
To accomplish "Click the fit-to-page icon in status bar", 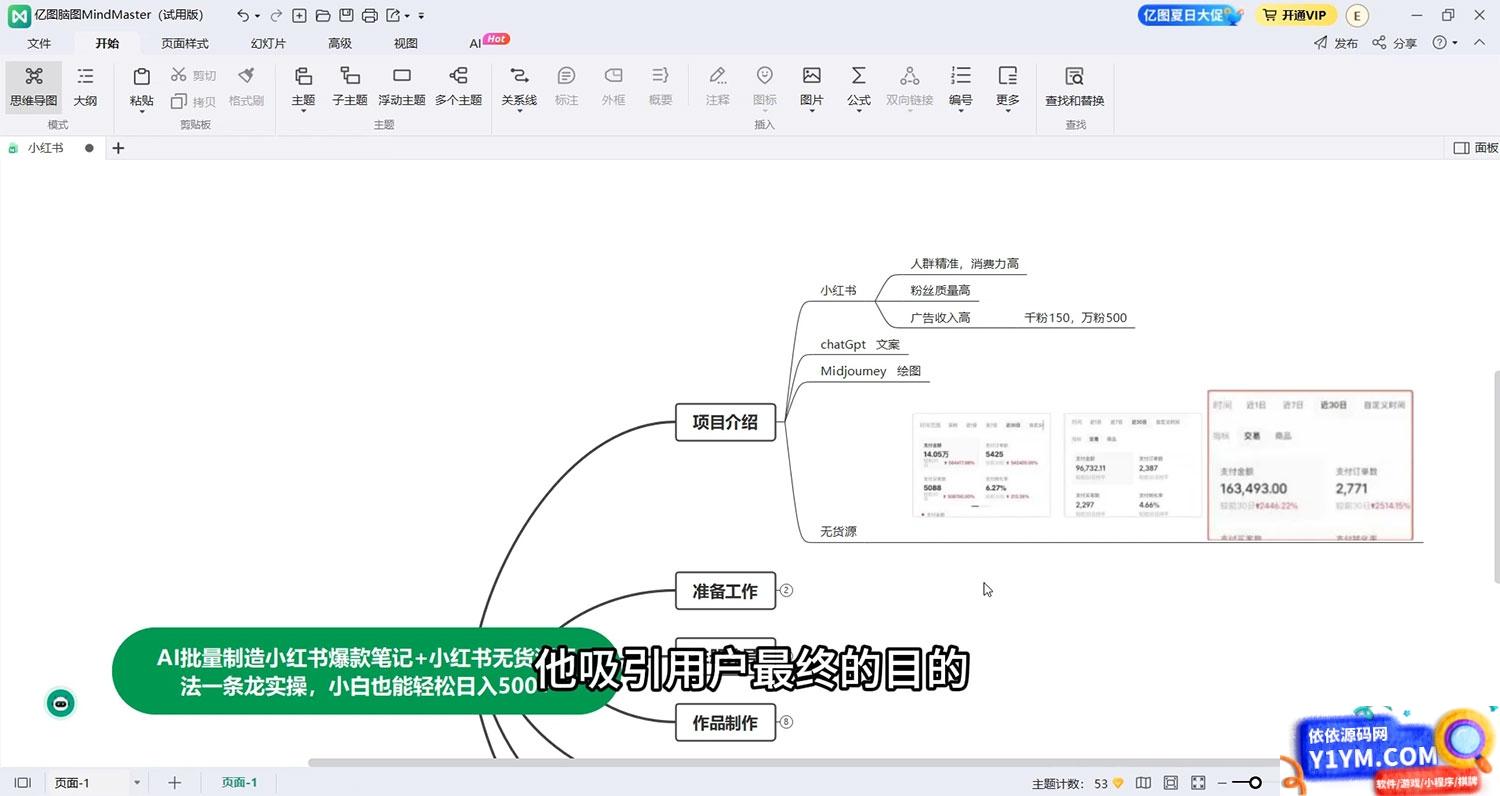I will [1171, 783].
